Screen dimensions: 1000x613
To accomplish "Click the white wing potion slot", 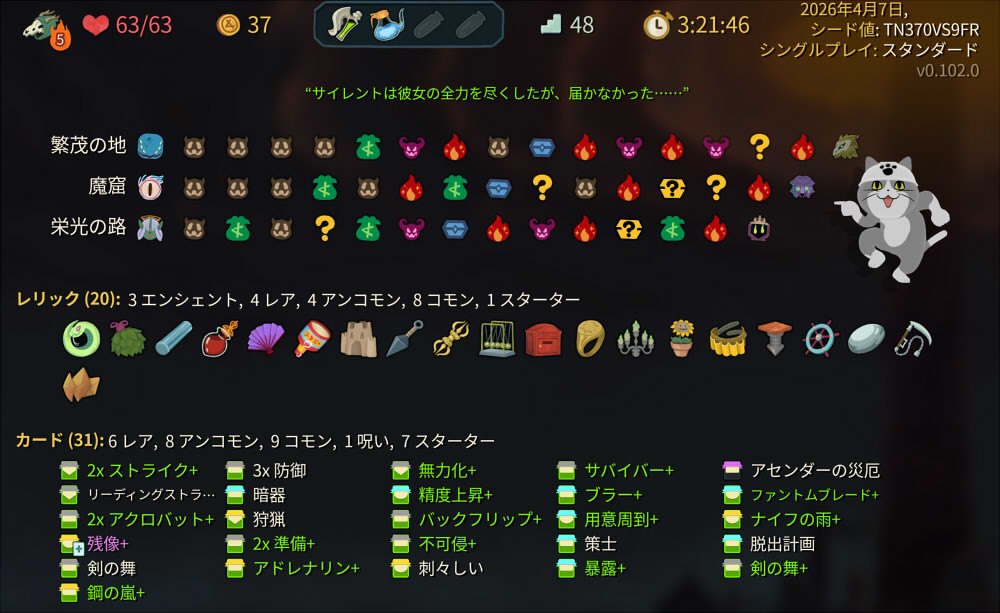I will click(x=344, y=24).
